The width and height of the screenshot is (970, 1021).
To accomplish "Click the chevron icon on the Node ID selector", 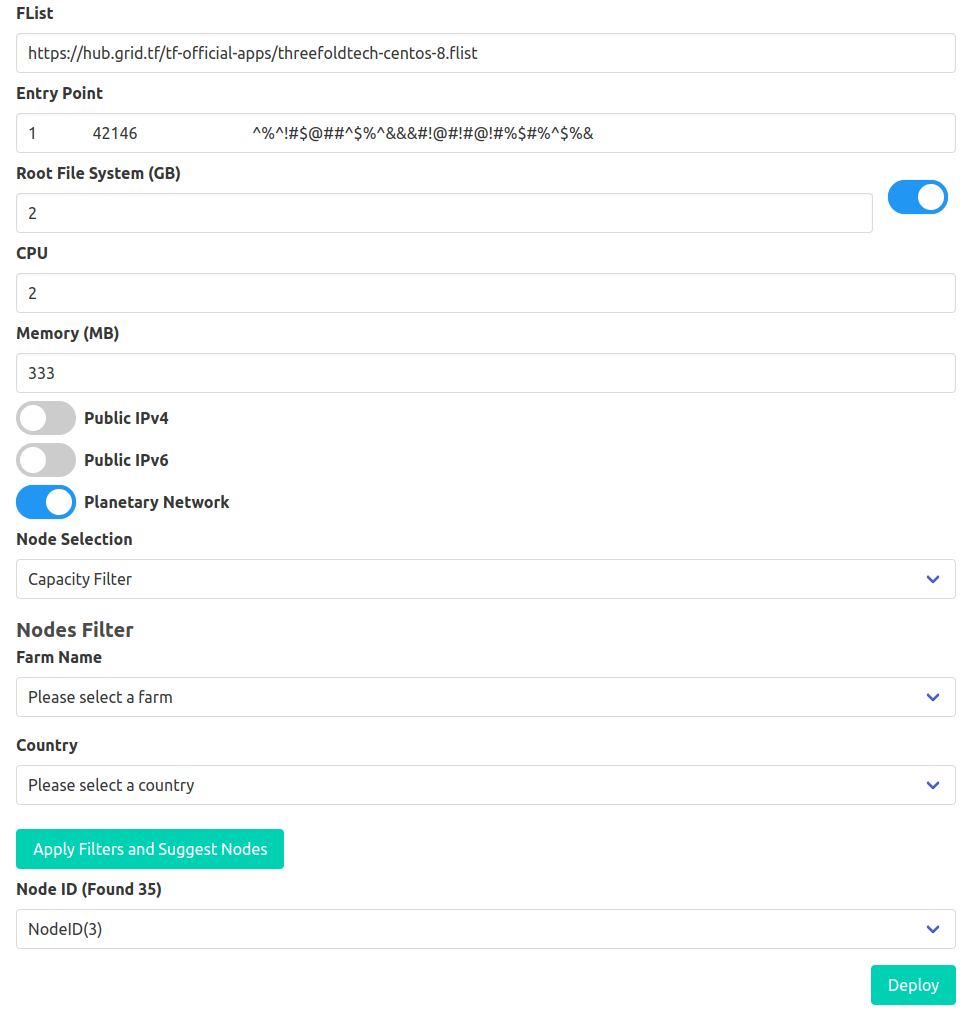I will 932,929.
